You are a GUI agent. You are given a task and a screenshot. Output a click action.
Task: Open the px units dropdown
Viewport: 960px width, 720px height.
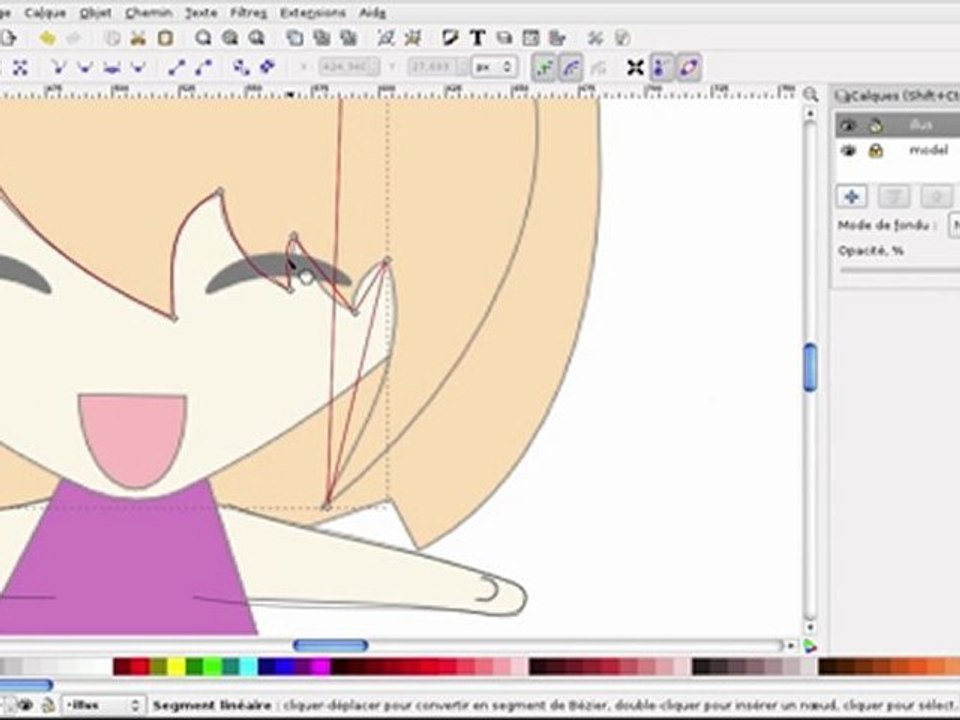point(494,67)
